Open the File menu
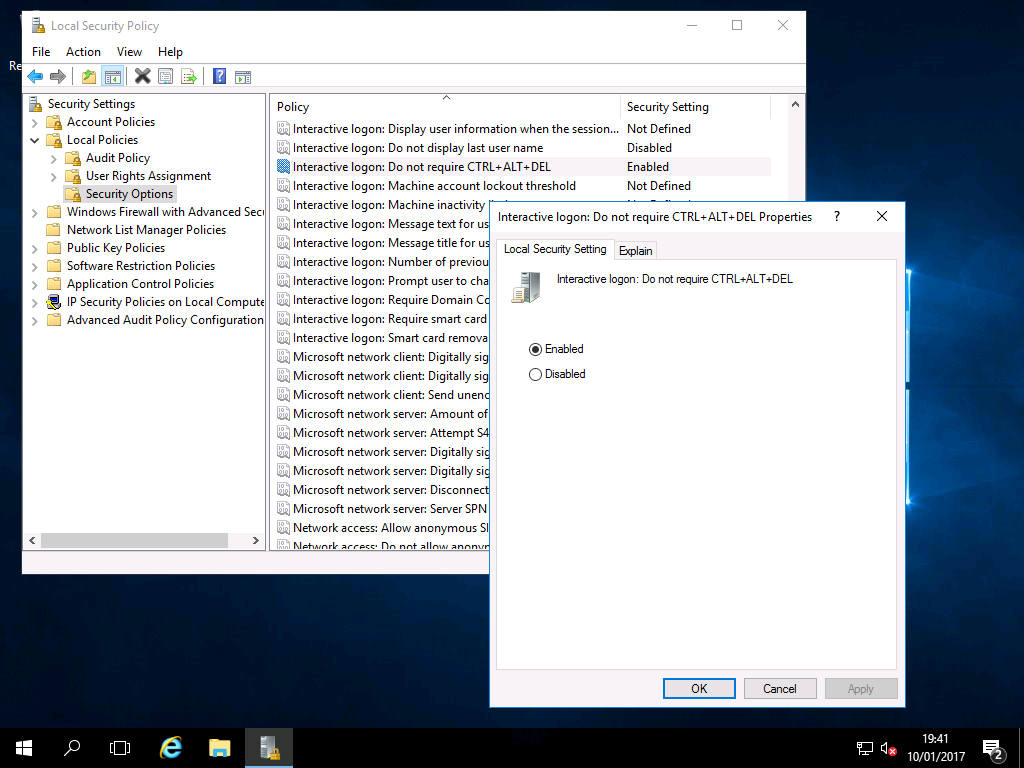Image resolution: width=1024 pixels, height=768 pixels. [x=41, y=52]
